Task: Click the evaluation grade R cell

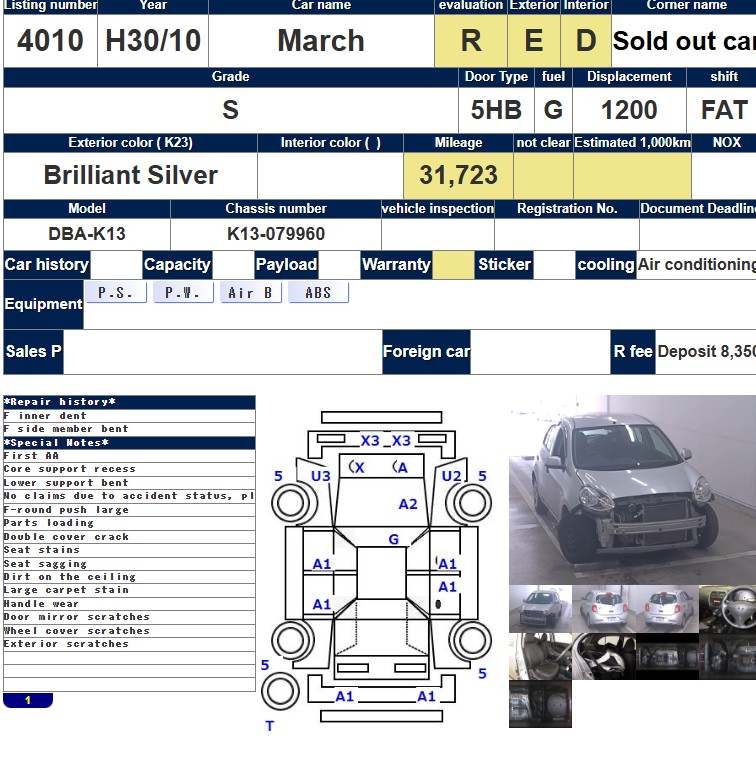Action: (x=471, y=40)
